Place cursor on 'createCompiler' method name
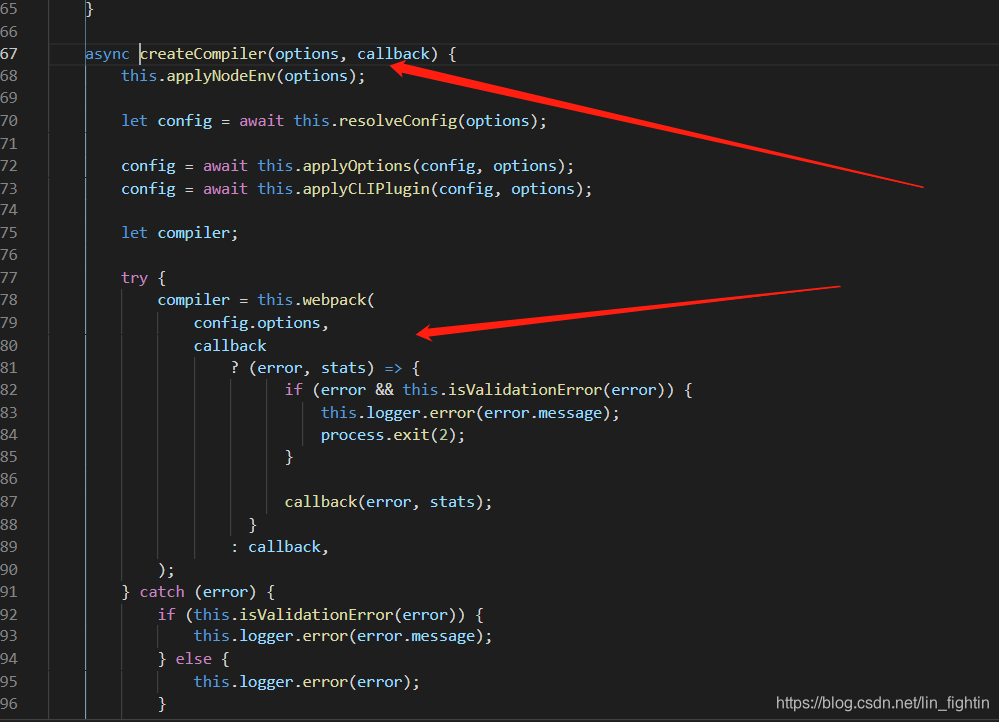The height and width of the screenshot is (722, 999). tap(203, 54)
